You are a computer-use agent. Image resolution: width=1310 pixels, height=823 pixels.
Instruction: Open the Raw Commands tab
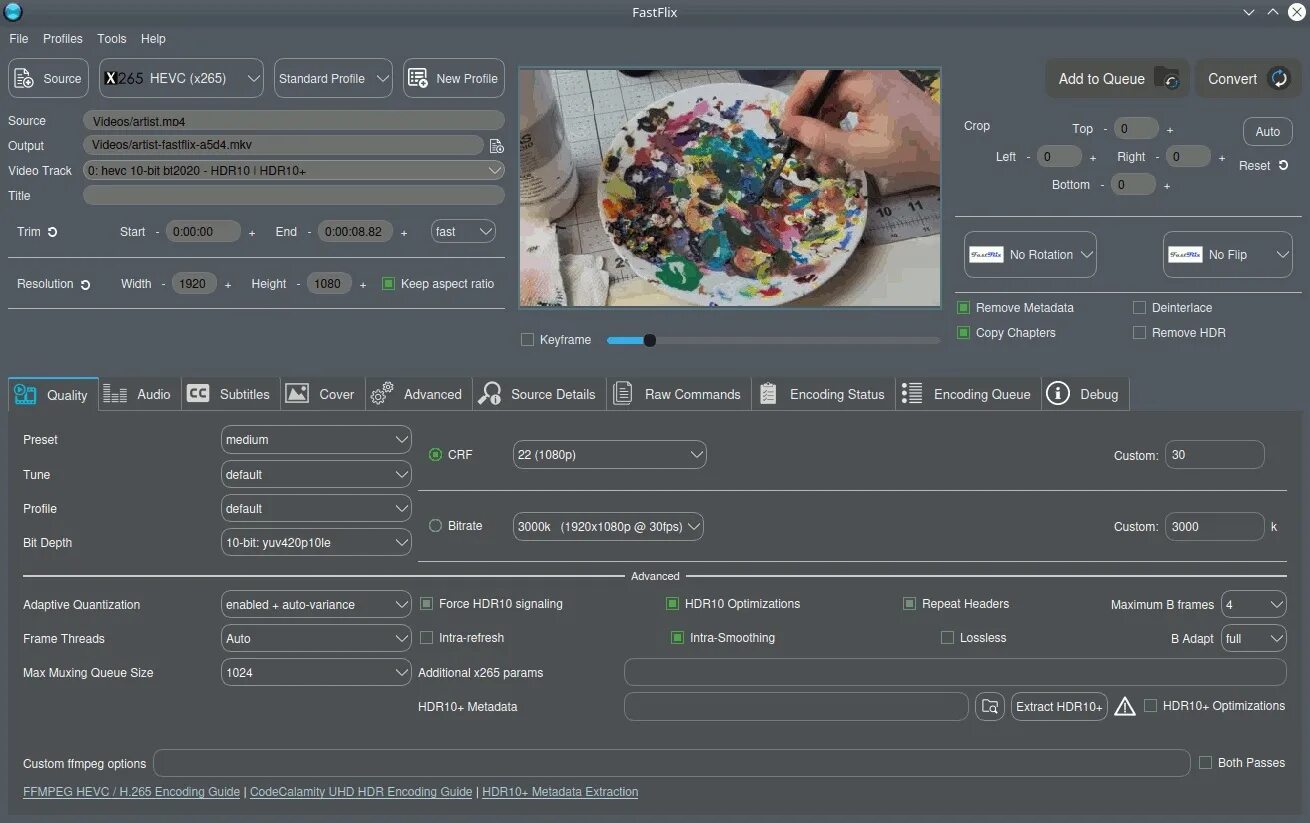(677, 394)
